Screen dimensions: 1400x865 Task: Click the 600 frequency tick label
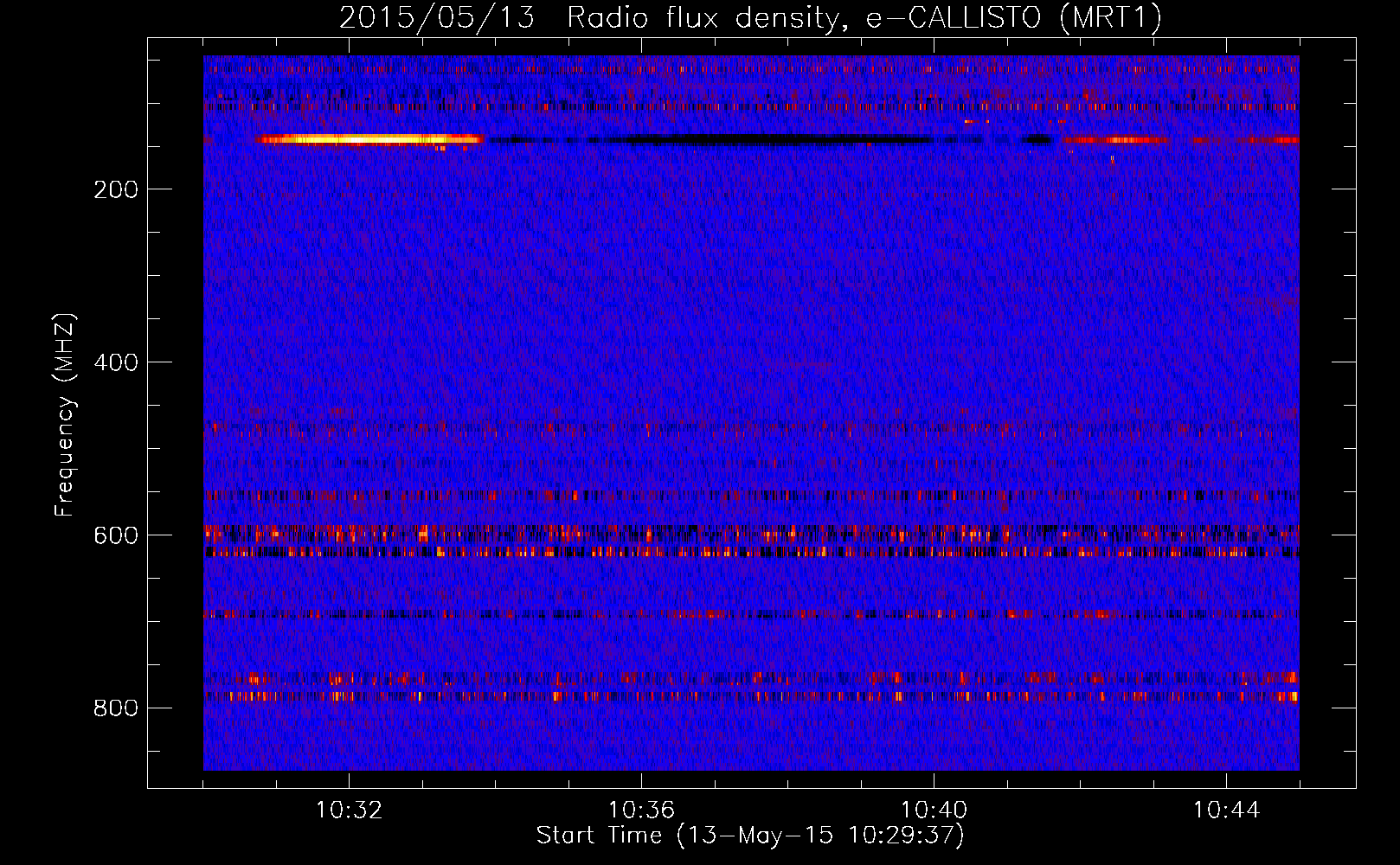(116, 535)
